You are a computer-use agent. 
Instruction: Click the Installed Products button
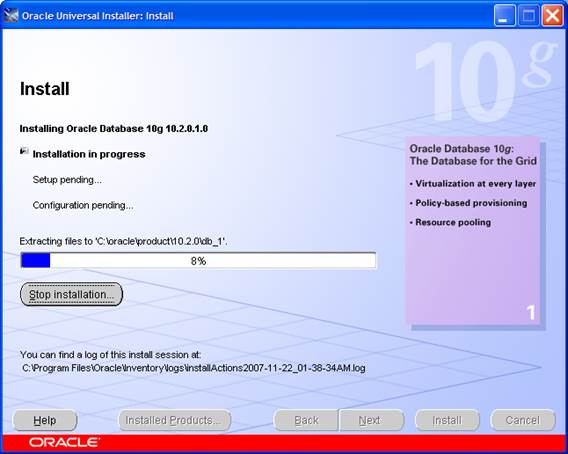coord(175,420)
